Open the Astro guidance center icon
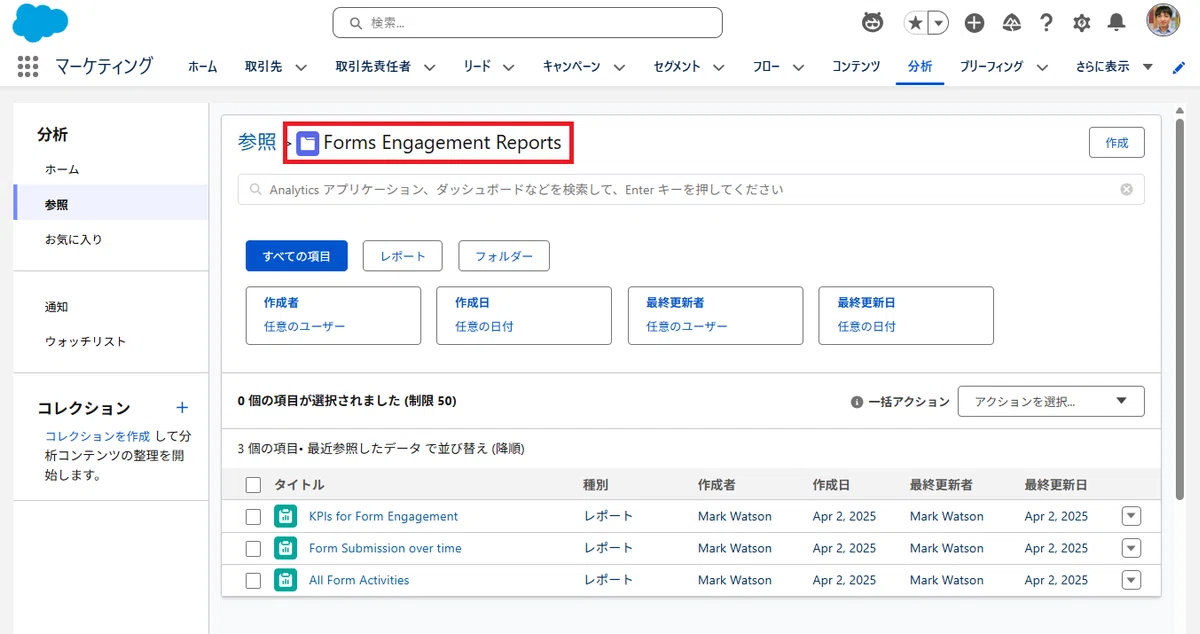 pos(872,22)
